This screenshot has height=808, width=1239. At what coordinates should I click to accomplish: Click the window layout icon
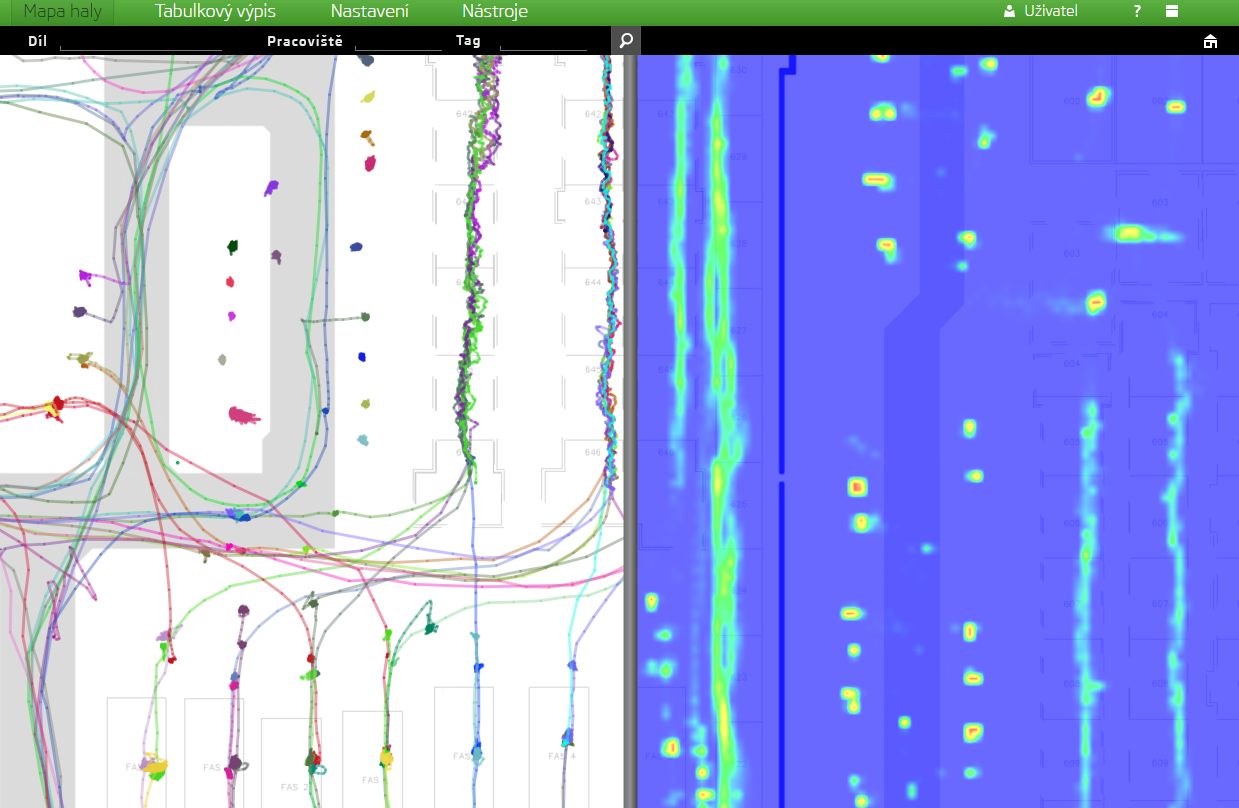tap(1172, 12)
